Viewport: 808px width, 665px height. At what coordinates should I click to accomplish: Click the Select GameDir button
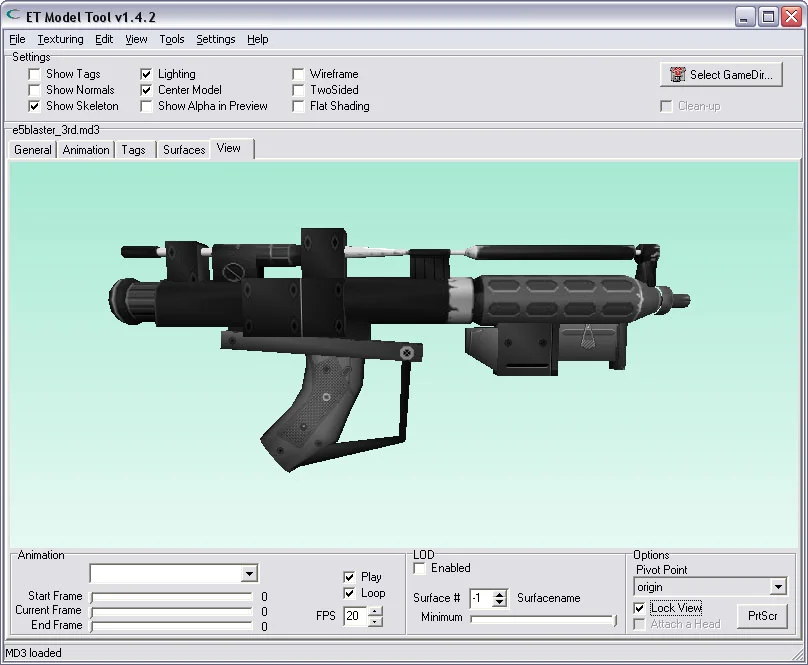[x=721, y=75]
